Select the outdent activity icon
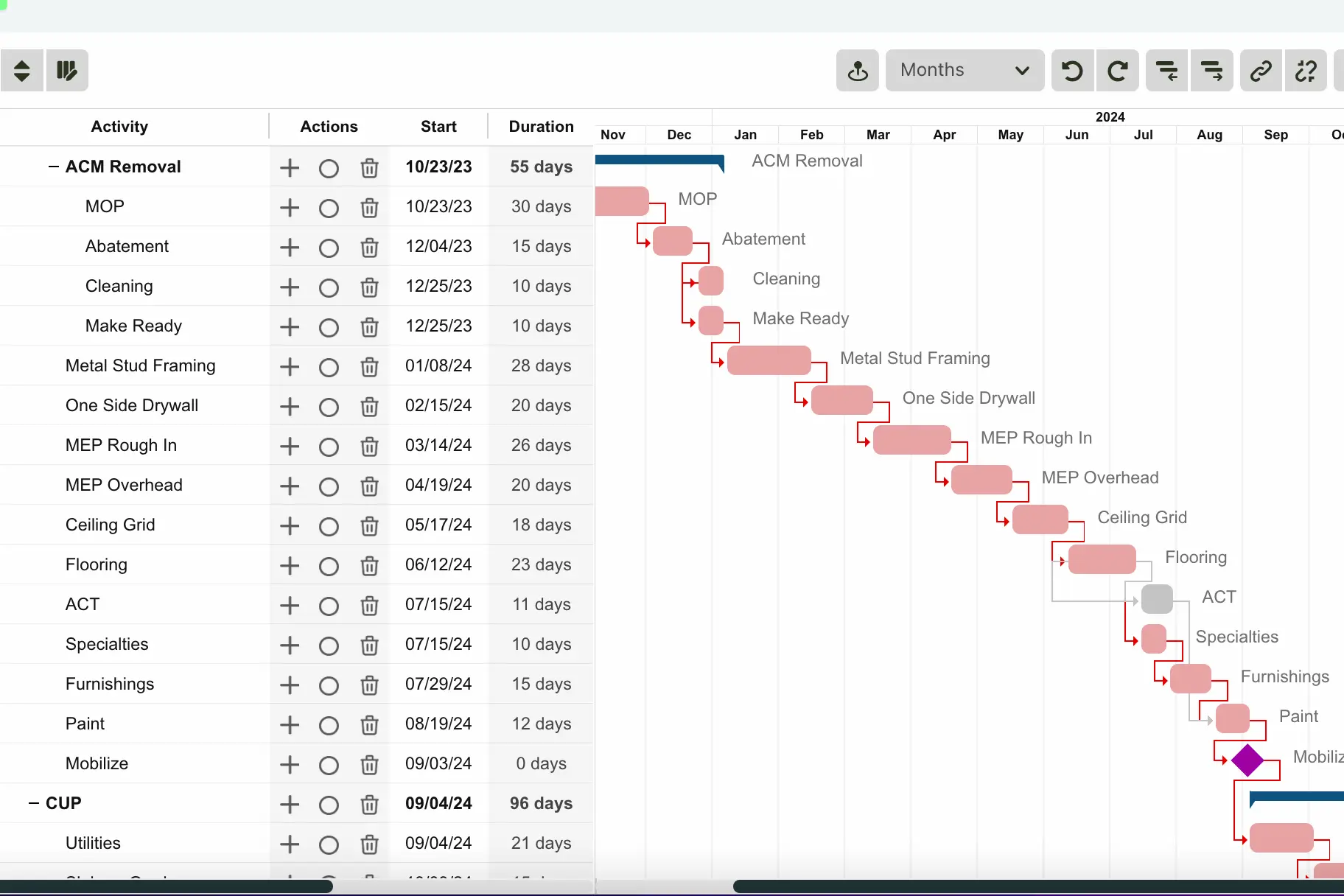This screenshot has width=1344, height=896. click(x=1166, y=70)
